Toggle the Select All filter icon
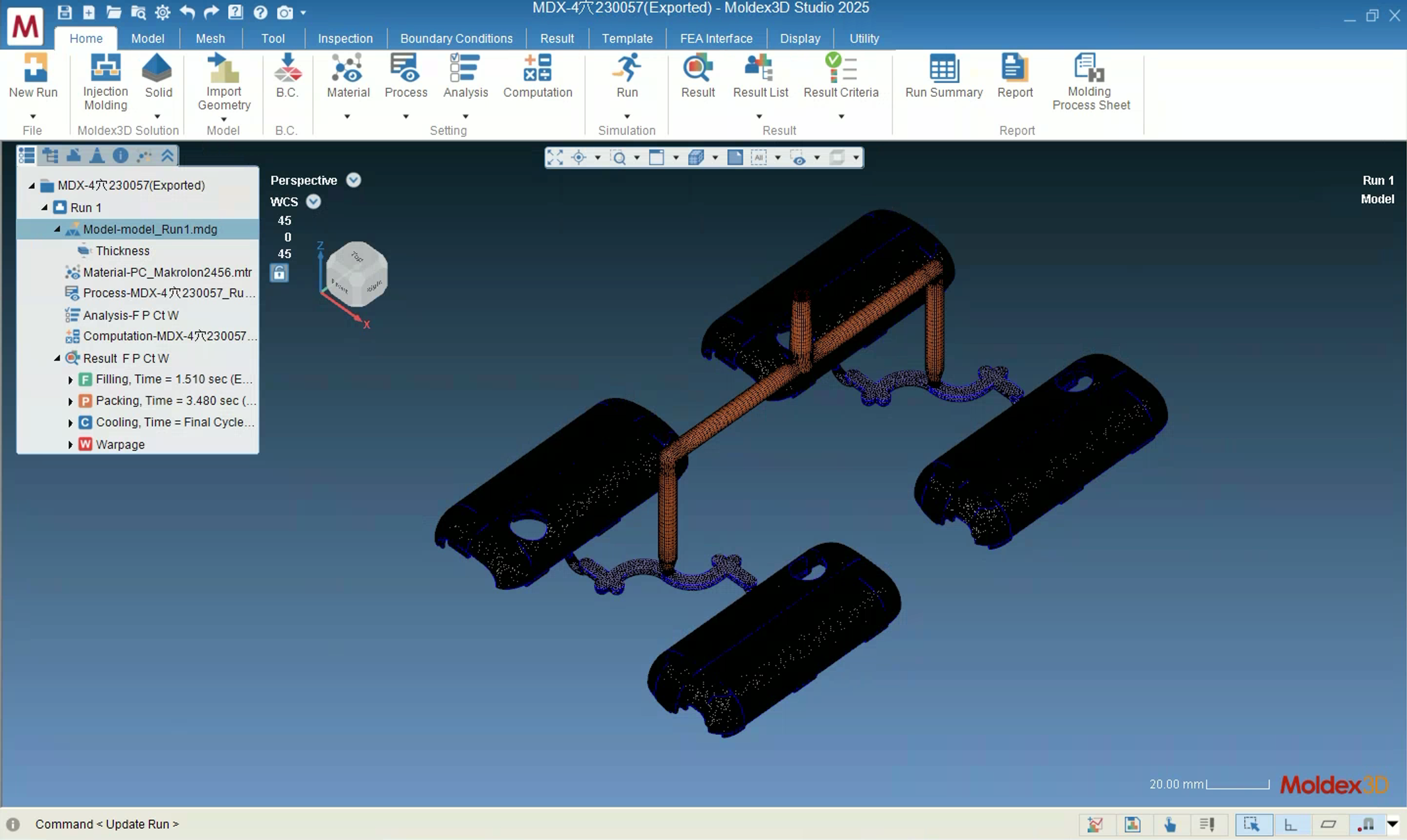Image resolution: width=1407 pixels, height=840 pixels. (758, 157)
